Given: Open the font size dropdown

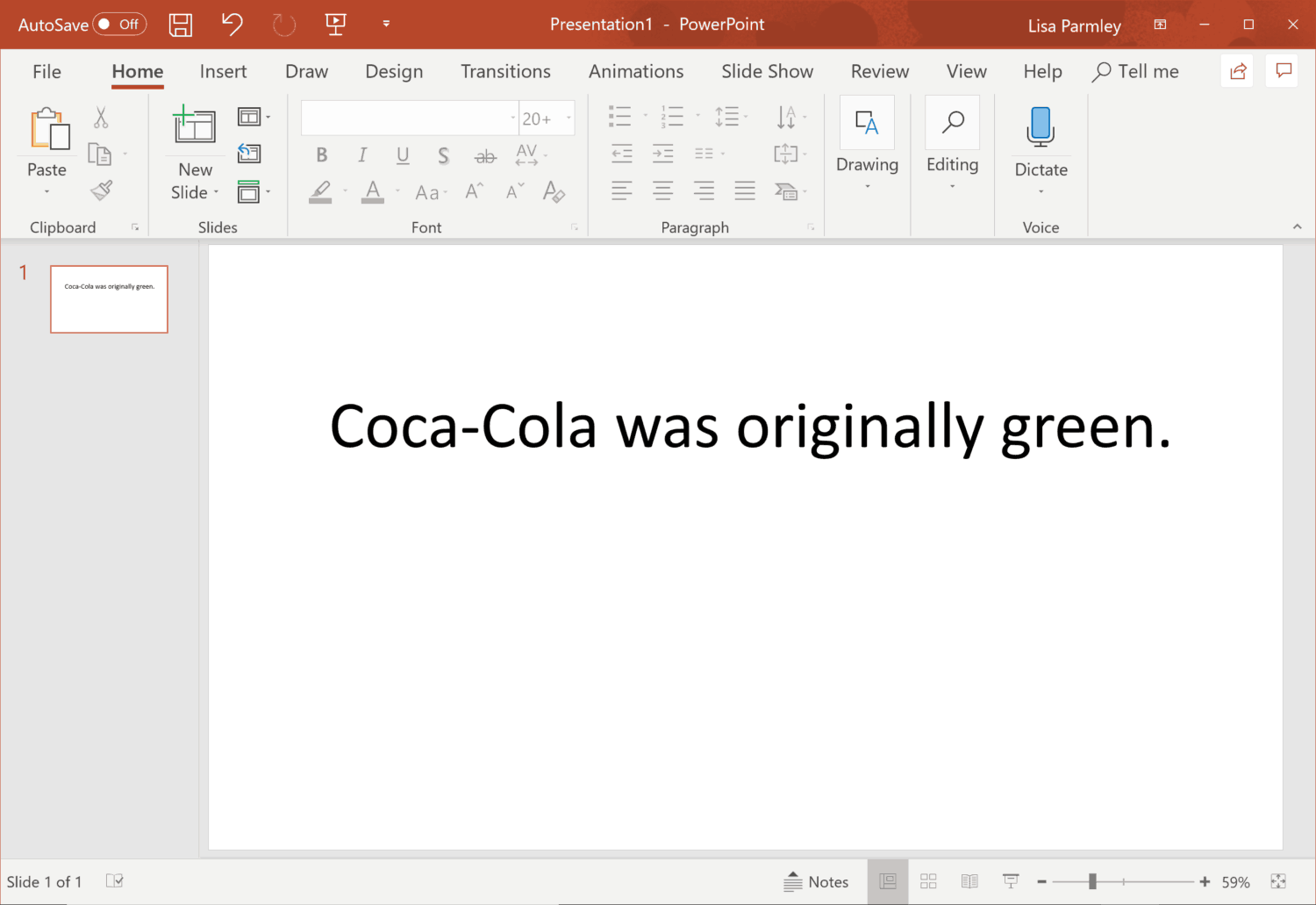Looking at the screenshot, I should 569,119.
